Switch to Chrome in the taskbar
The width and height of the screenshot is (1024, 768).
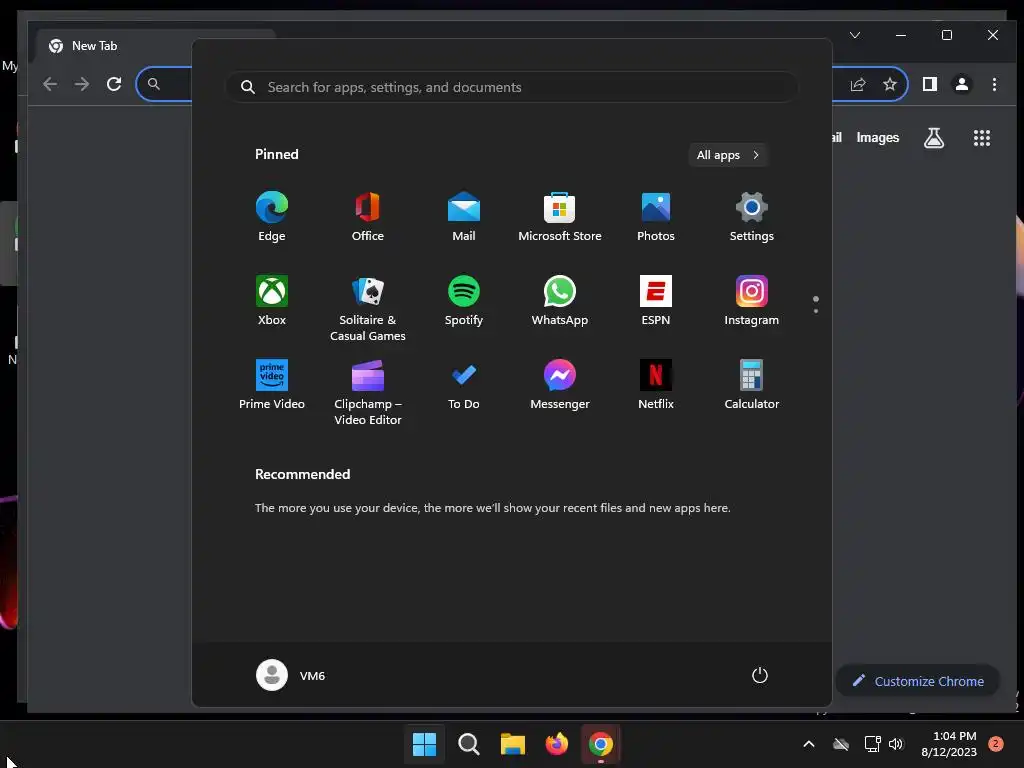tap(601, 744)
